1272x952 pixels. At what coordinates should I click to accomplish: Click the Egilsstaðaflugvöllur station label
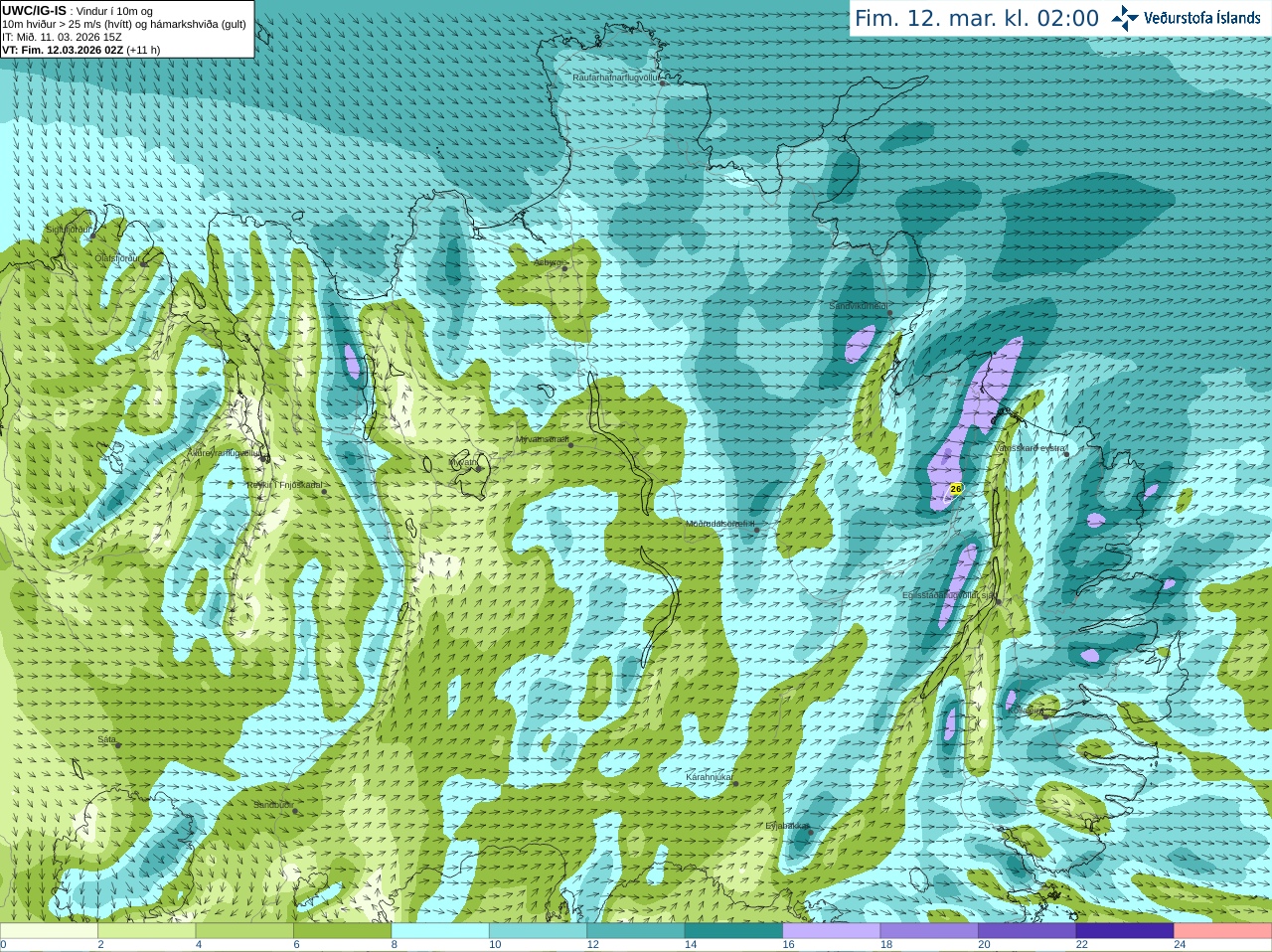(948, 595)
